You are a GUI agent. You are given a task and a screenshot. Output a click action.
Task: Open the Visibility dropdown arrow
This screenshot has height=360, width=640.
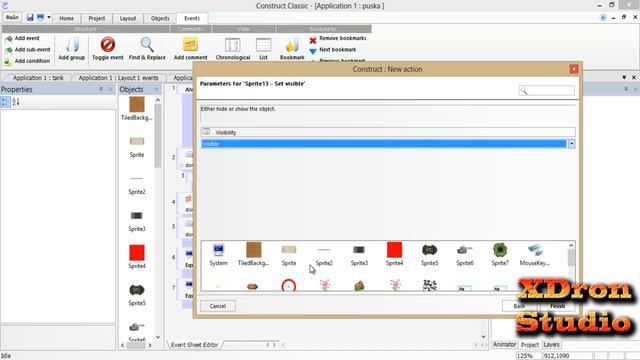click(571, 144)
